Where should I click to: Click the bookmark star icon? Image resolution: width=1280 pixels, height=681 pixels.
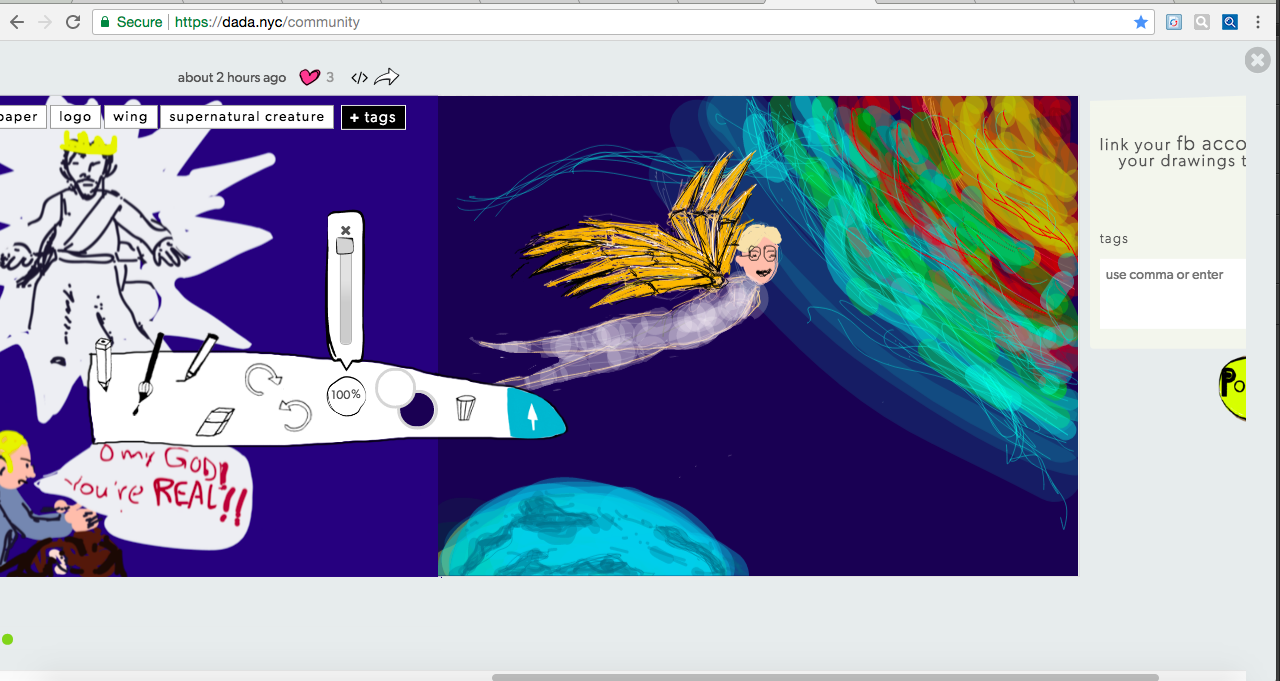click(x=1141, y=22)
